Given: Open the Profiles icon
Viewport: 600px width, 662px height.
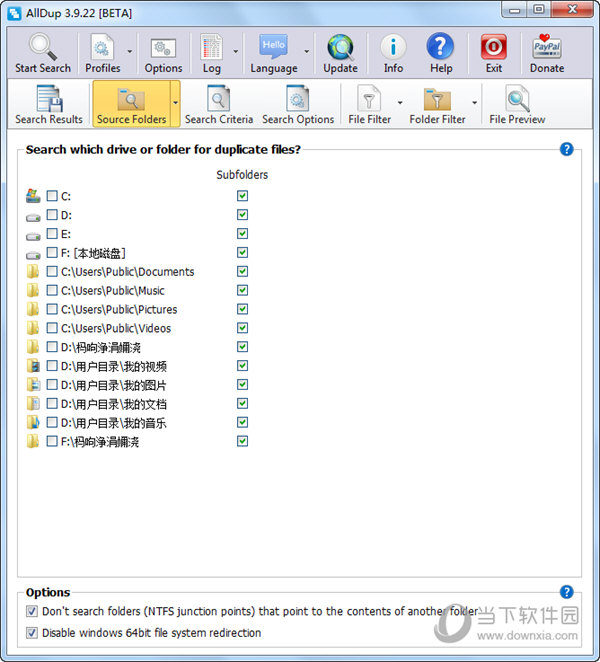Looking at the screenshot, I should click(102, 53).
